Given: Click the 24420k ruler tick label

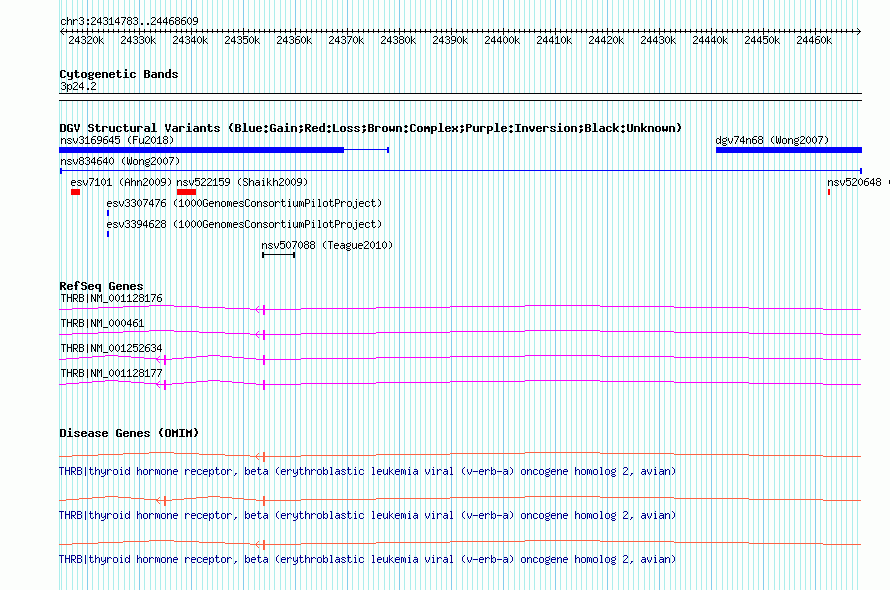Looking at the screenshot, I should (x=606, y=40).
